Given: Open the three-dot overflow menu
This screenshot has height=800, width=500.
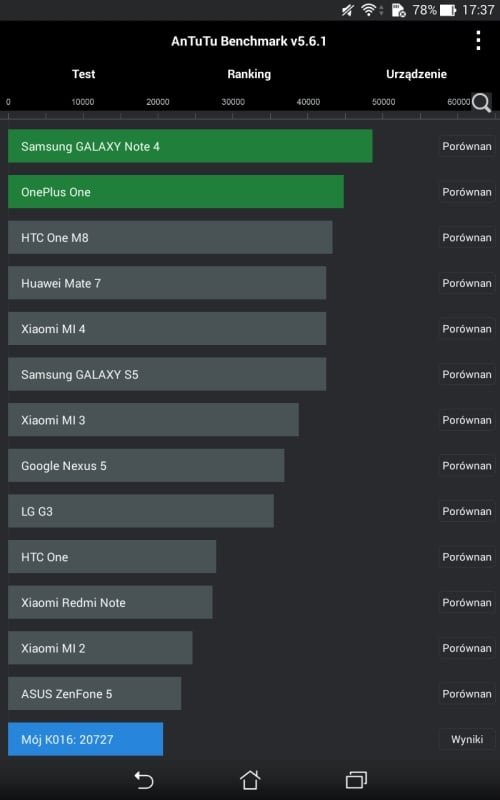Looking at the screenshot, I should click(478, 40).
